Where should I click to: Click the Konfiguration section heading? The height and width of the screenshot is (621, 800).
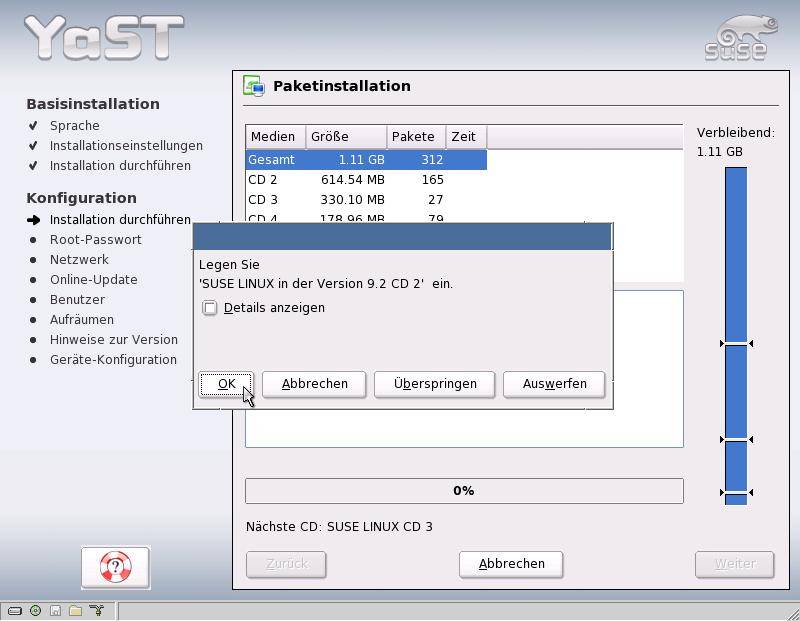point(82,198)
